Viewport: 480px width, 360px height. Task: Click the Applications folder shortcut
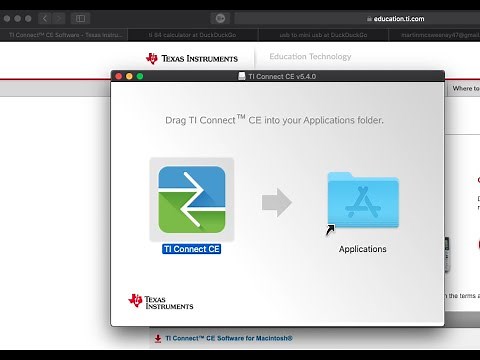coord(363,202)
